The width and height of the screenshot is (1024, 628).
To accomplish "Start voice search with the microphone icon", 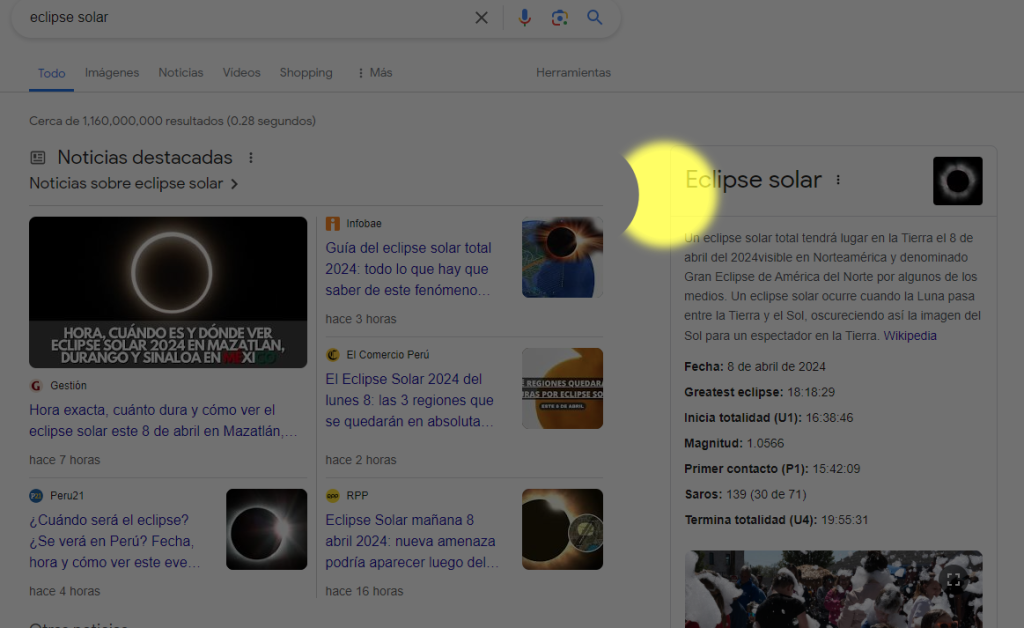I will coord(524,18).
